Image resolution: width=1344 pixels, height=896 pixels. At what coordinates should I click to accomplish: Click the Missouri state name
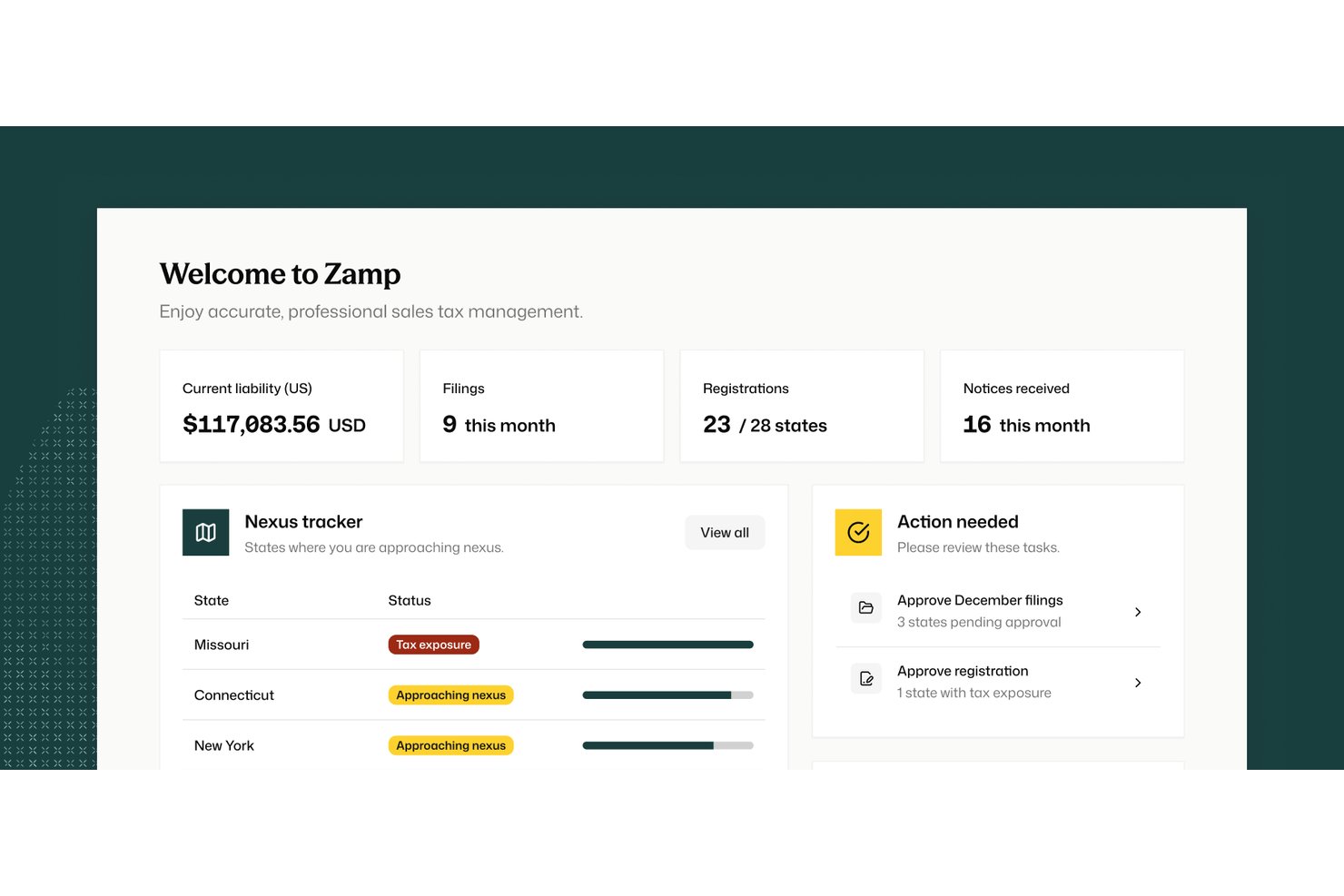pos(222,645)
